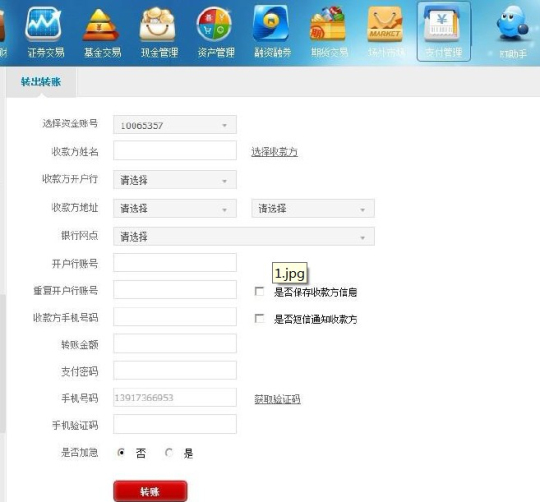Open the 期货交易 futures trading icon
The image size is (540, 502).
tap(328, 24)
